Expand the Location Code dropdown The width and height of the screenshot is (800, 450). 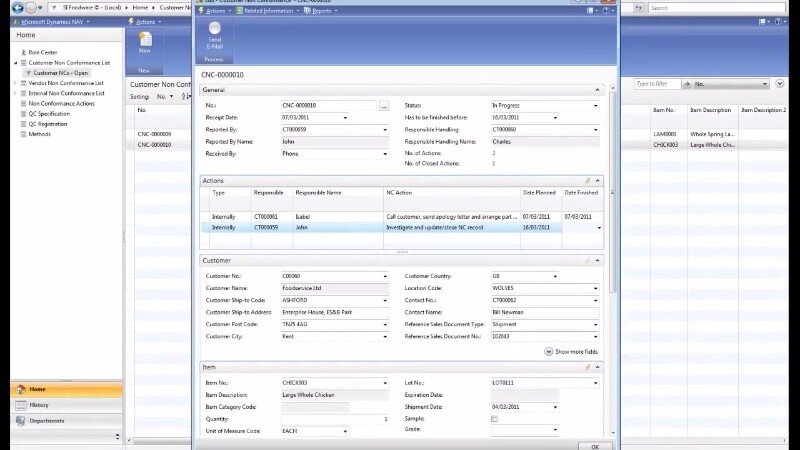(x=595, y=288)
